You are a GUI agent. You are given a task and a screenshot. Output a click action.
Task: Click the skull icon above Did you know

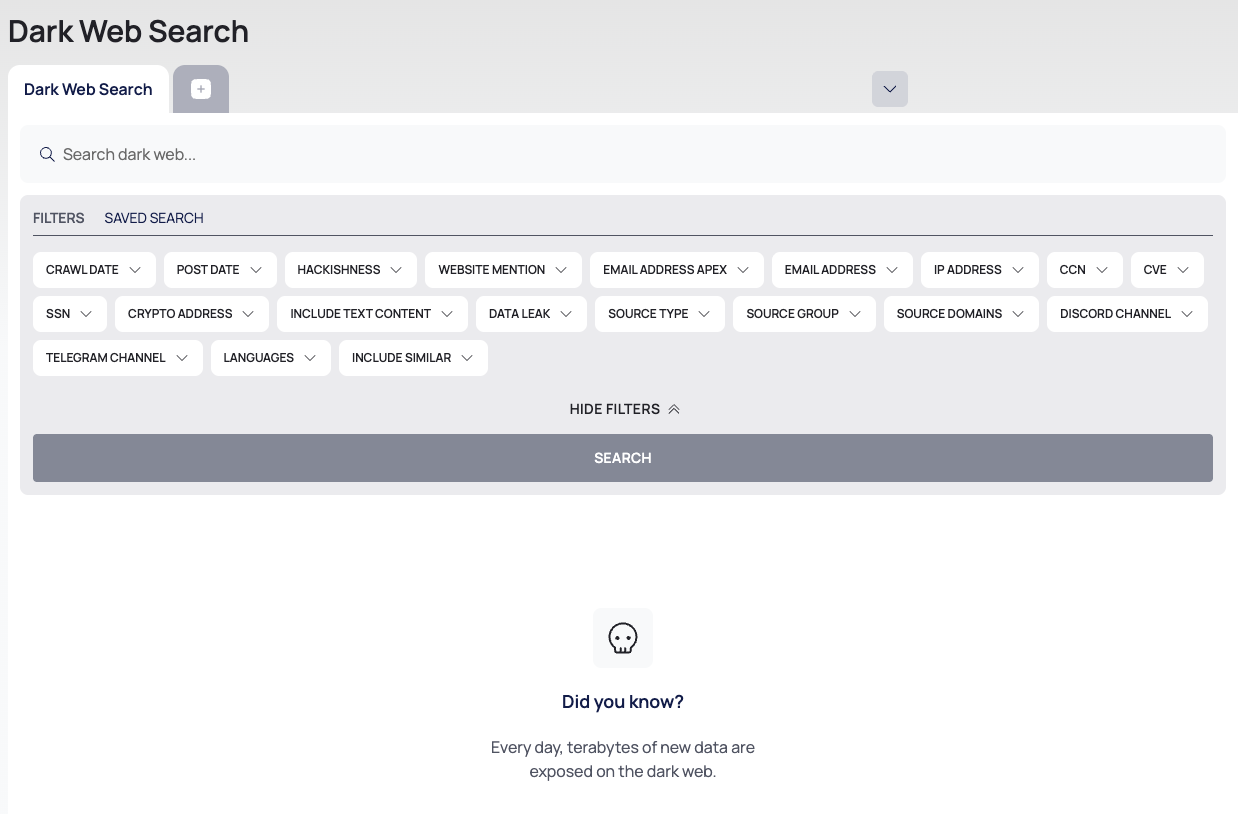tap(623, 638)
